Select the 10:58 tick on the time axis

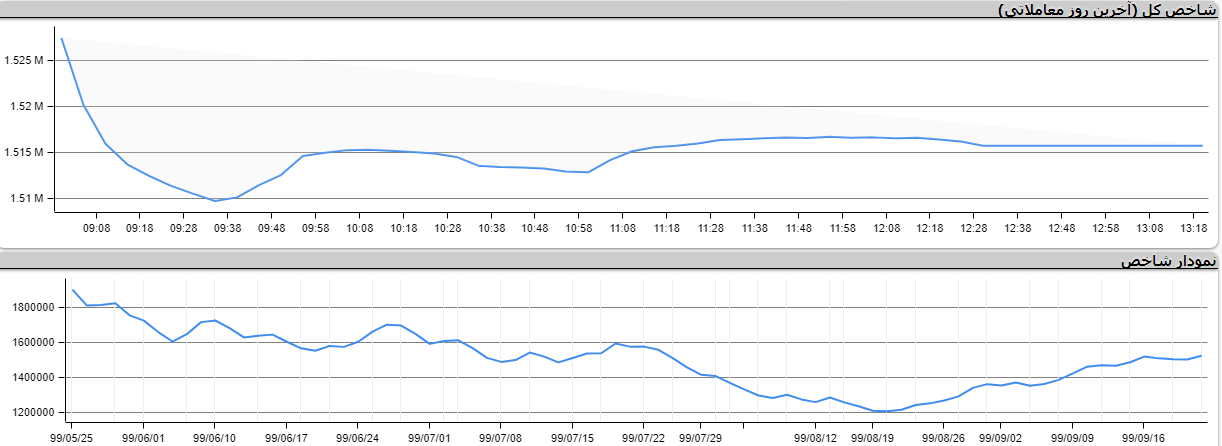point(578,228)
